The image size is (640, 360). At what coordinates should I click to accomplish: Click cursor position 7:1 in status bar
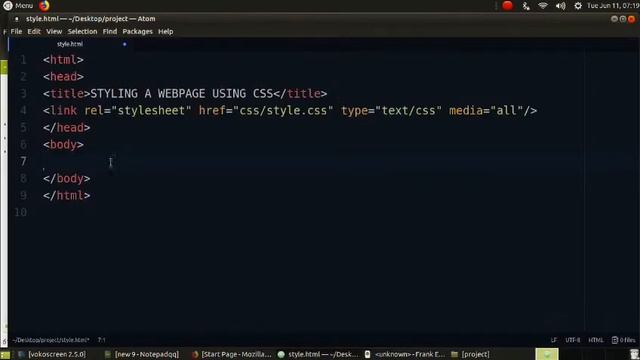pyautogui.click(x=102, y=340)
